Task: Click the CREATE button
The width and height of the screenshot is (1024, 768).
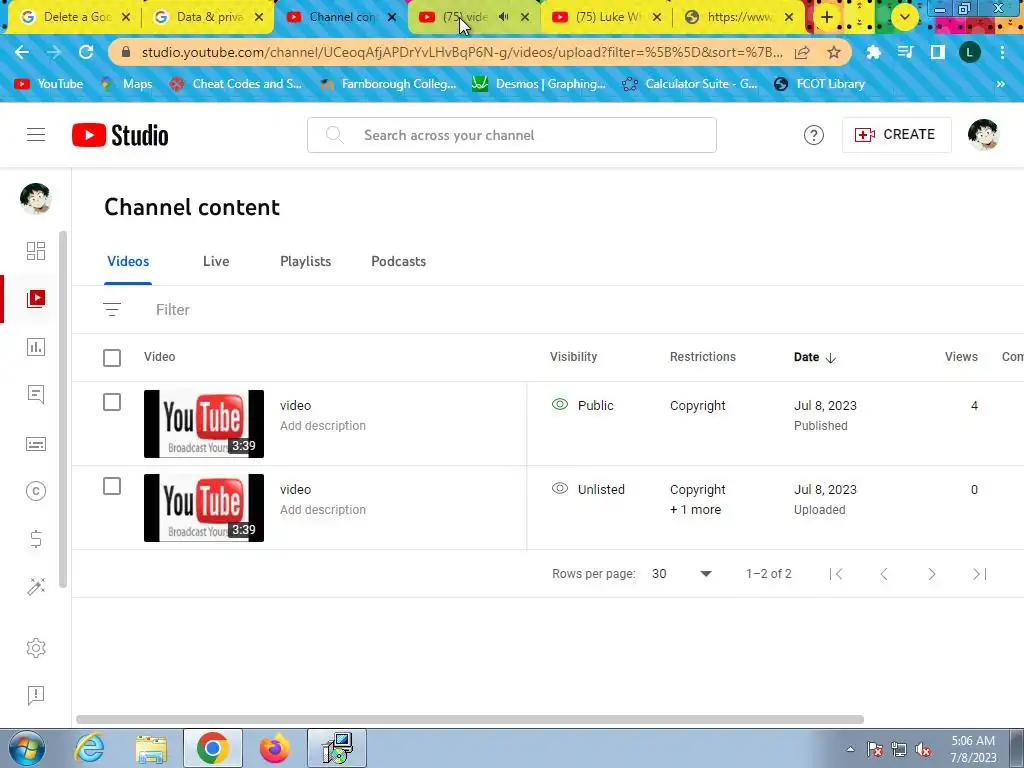Action: (896, 135)
